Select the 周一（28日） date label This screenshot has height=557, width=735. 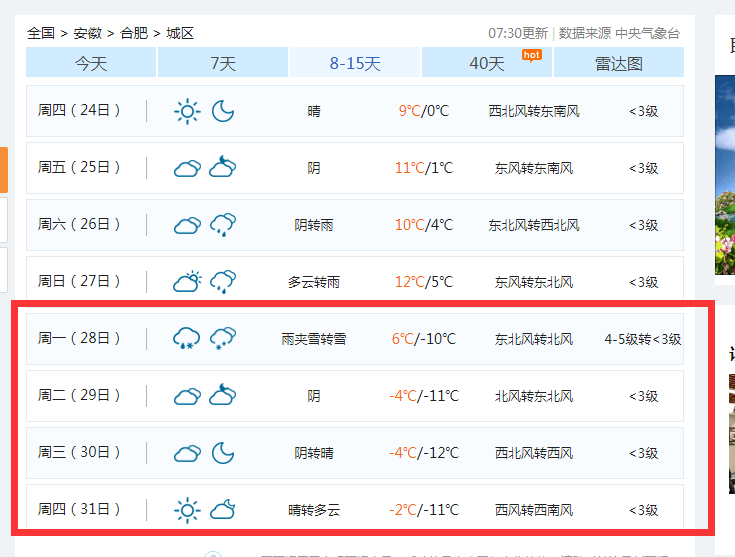point(79,338)
